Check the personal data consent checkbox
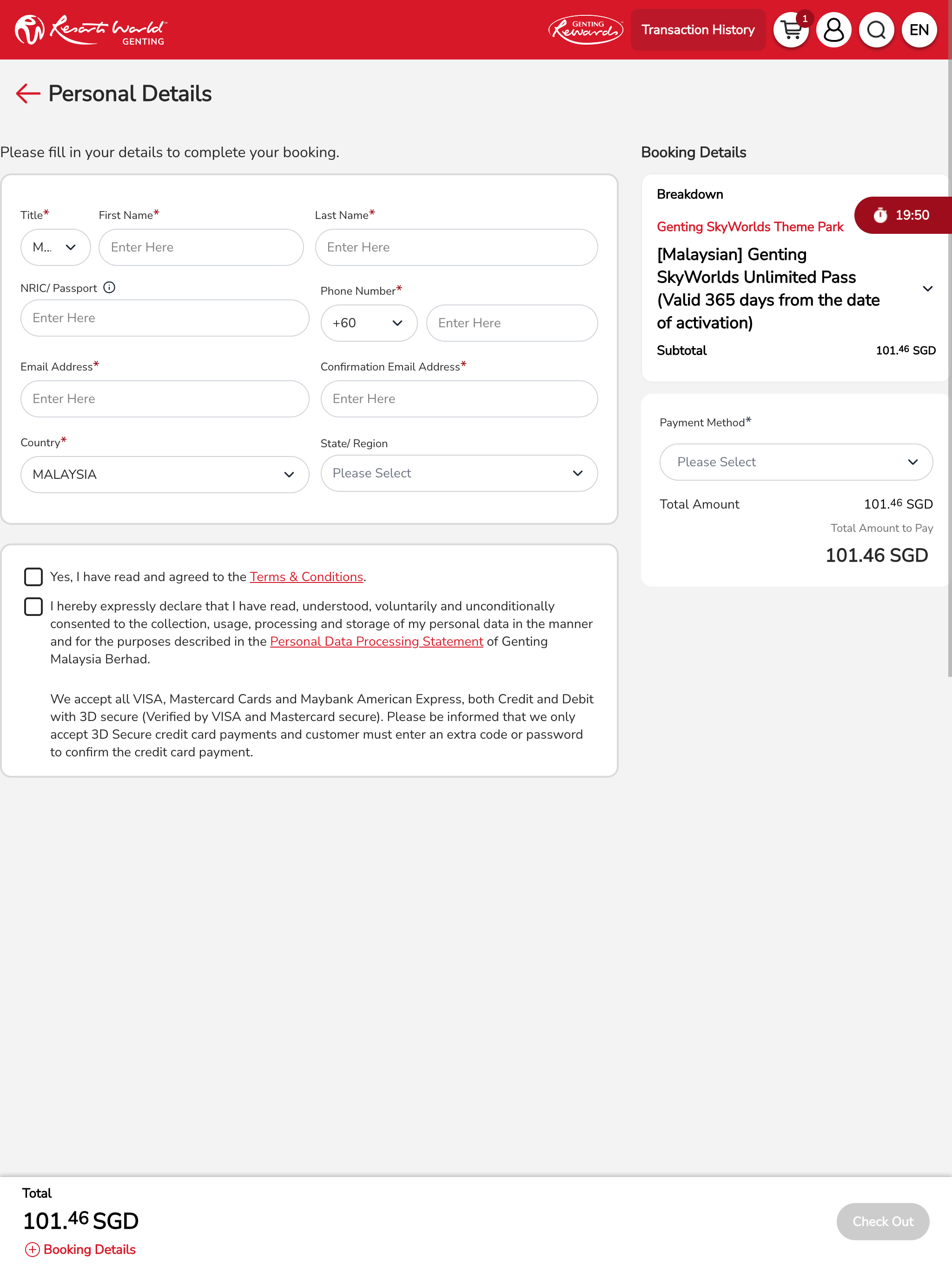 point(33,606)
